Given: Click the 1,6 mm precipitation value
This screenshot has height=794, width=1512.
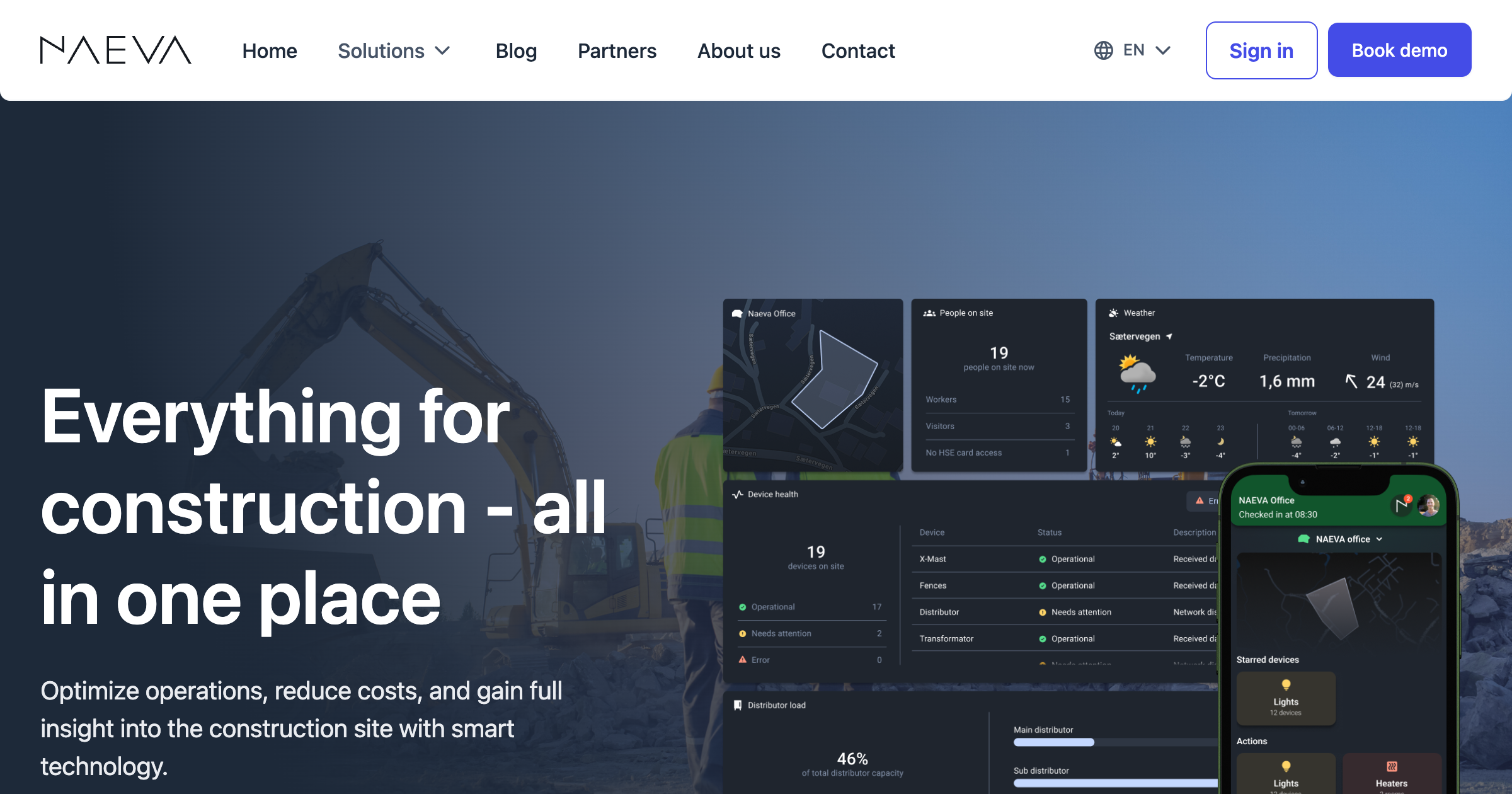Looking at the screenshot, I should [1287, 381].
